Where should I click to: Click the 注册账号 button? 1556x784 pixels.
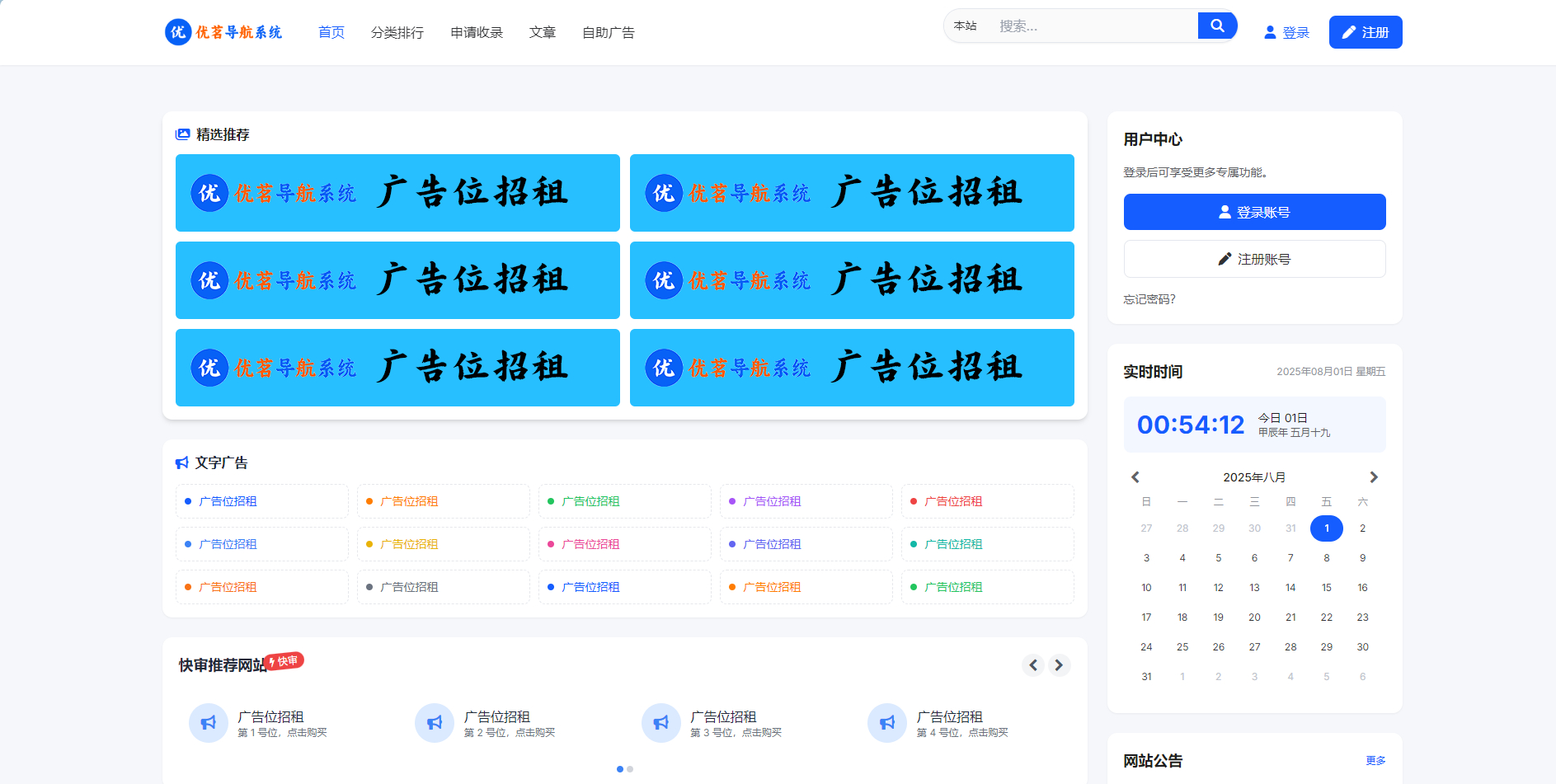click(1254, 259)
